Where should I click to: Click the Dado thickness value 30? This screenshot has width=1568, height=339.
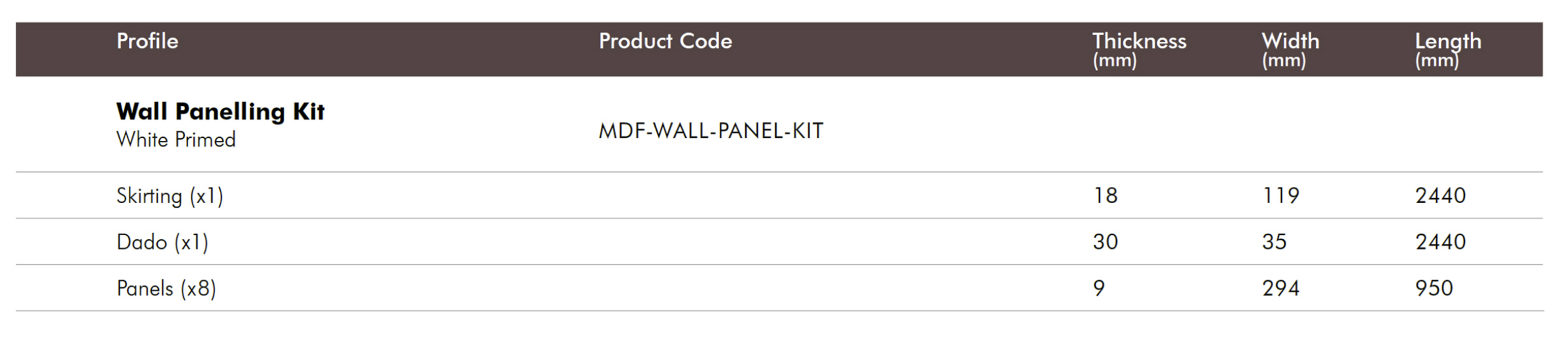click(x=1105, y=242)
